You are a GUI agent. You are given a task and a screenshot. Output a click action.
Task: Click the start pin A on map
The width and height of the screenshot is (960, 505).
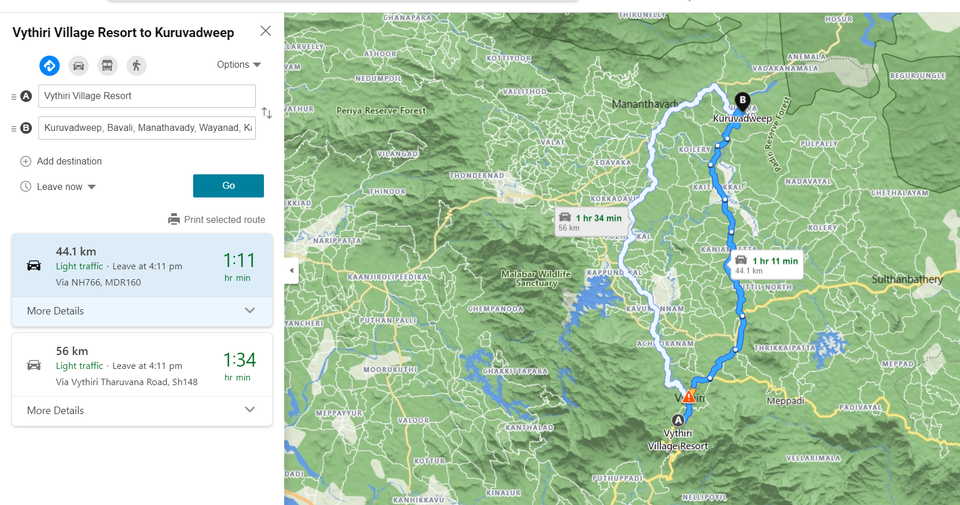click(x=677, y=421)
